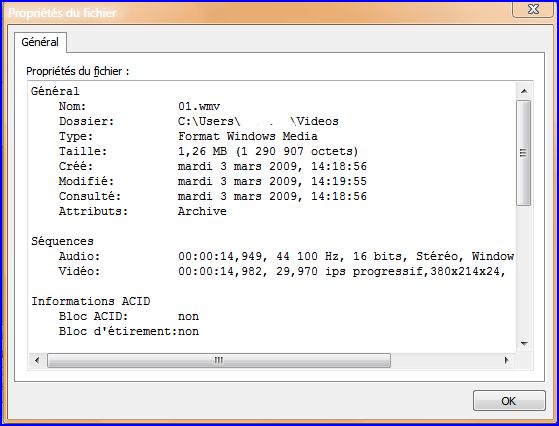Click the OK button
Viewport: 559px width, 426px height.
[509, 401]
